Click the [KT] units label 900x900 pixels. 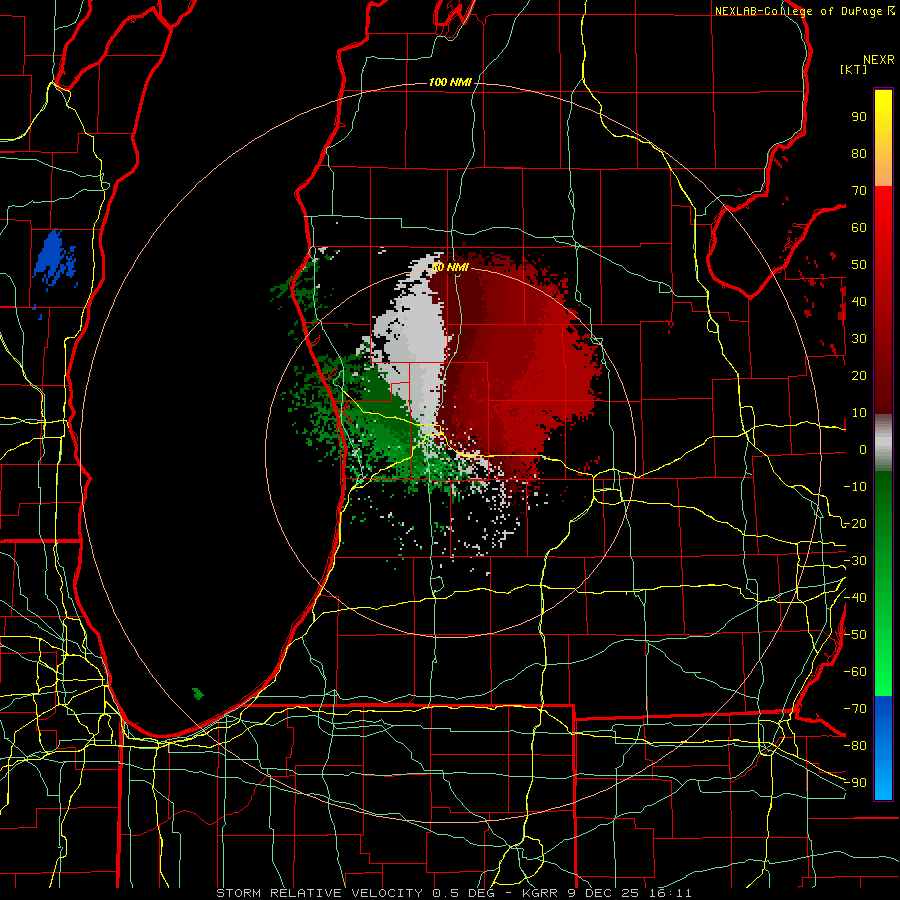pyautogui.click(x=854, y=69)
